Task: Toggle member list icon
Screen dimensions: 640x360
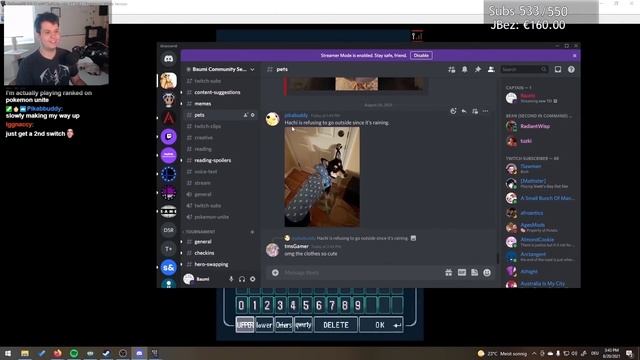Action: coord(491,69)
